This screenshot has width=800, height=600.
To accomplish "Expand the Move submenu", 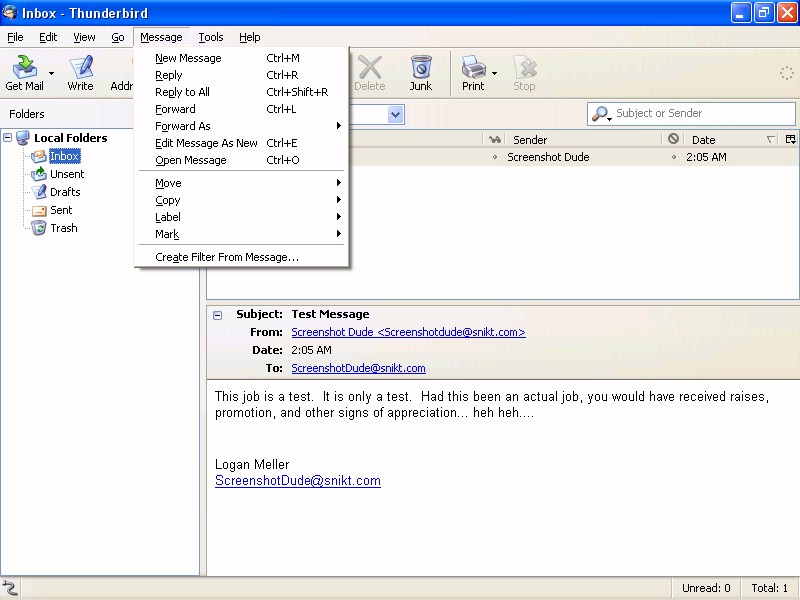I will click(x=242, y=183).
